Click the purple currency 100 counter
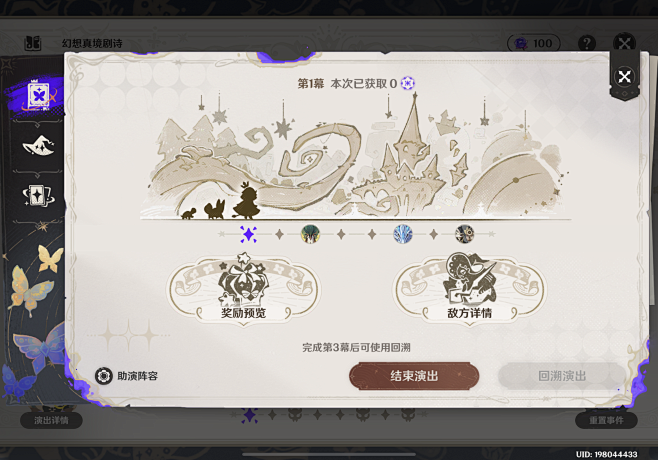Viewport: 658px width, 460px height. pyautogui.click(x=534, y=43)
